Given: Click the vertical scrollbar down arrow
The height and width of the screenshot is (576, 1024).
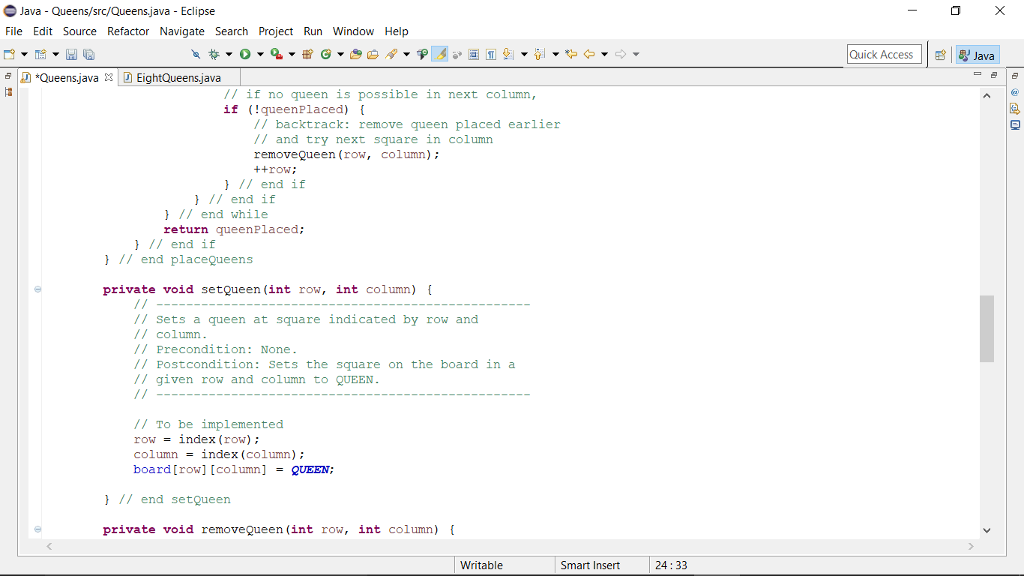Looking at the screenshot, I should [x=987, y=530].
